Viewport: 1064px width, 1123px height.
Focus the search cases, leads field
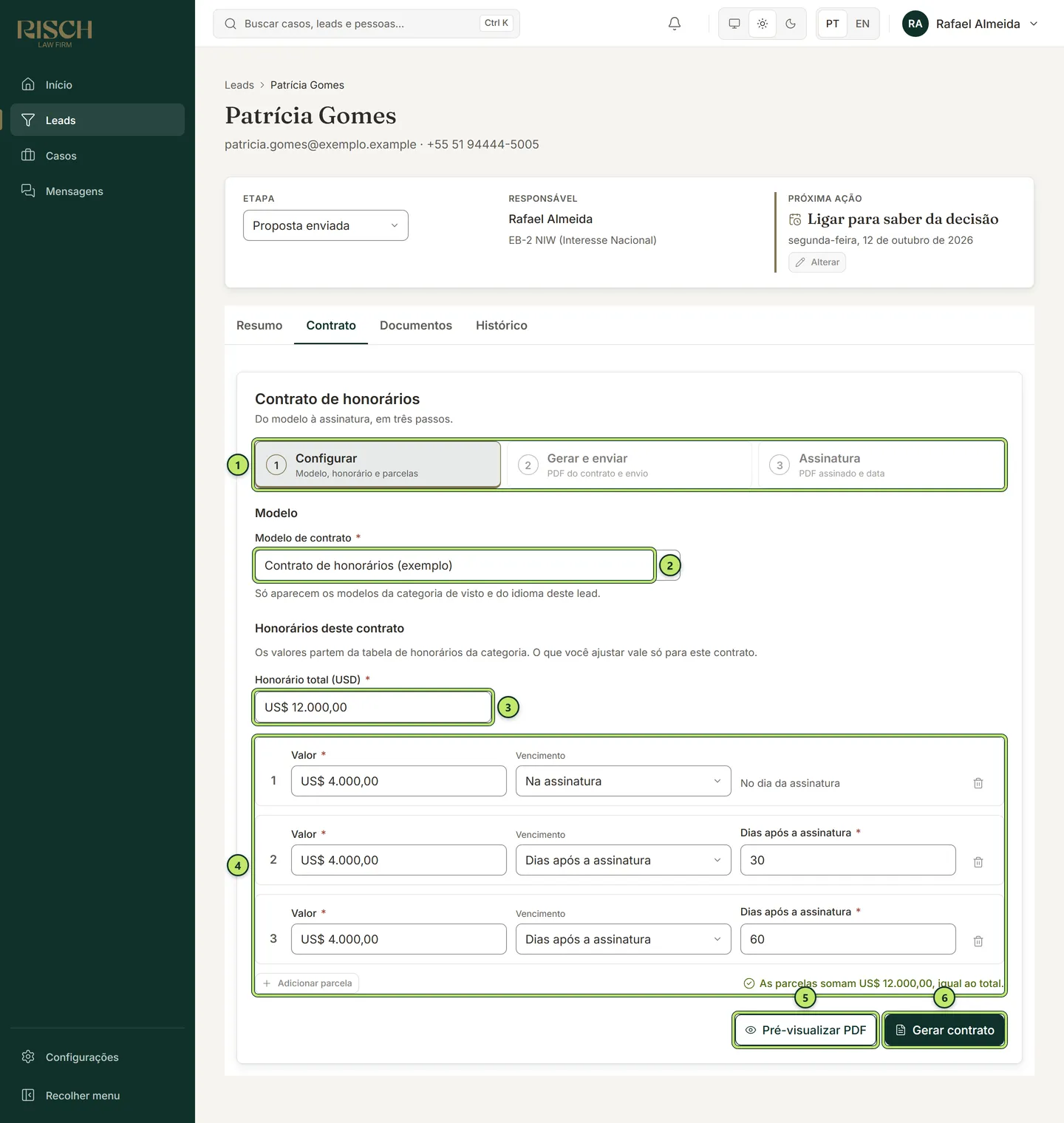pyautogui.click(x=366, y=24)
